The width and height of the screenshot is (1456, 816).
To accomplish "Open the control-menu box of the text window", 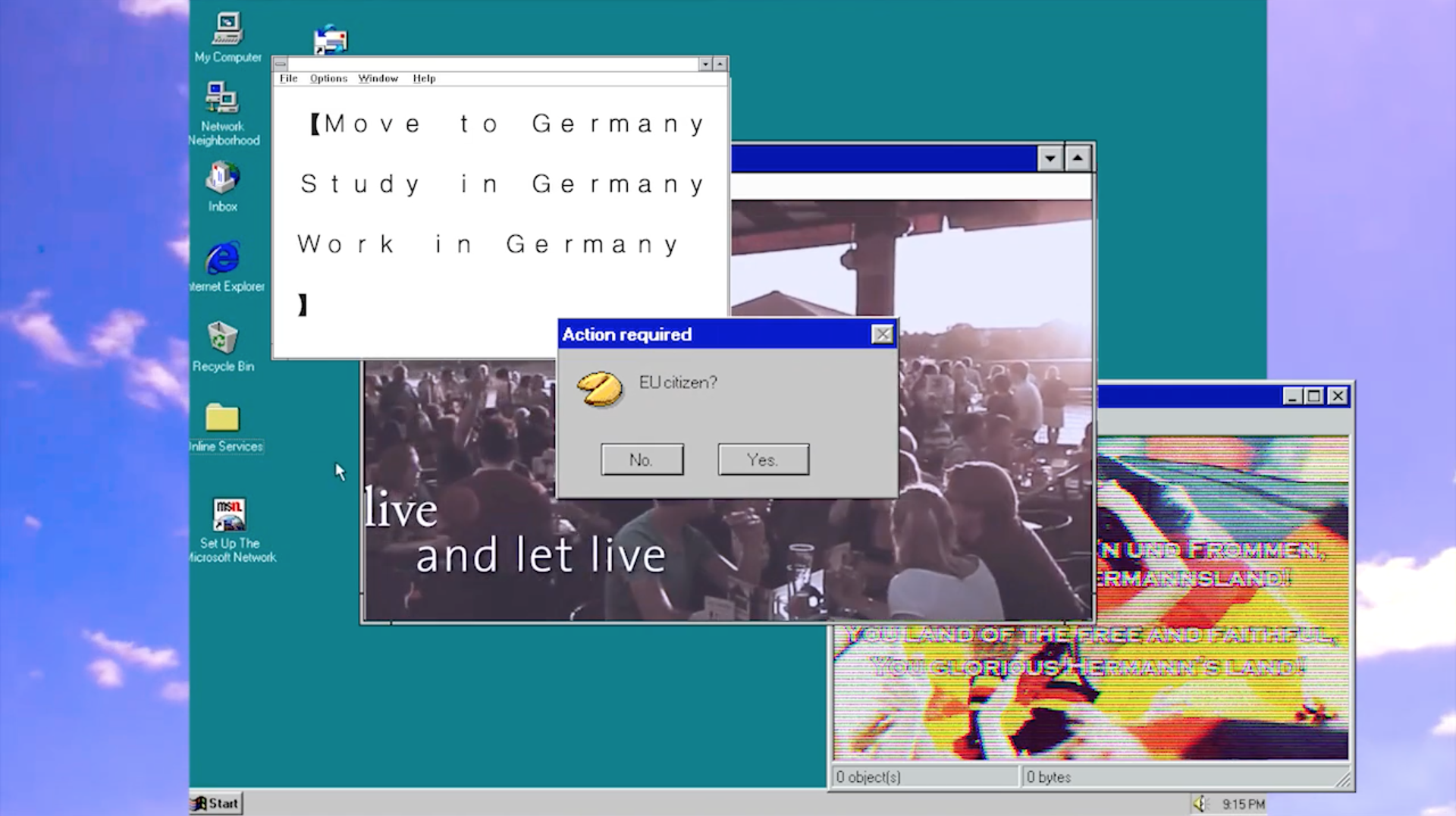I will (x=281, y=64).
